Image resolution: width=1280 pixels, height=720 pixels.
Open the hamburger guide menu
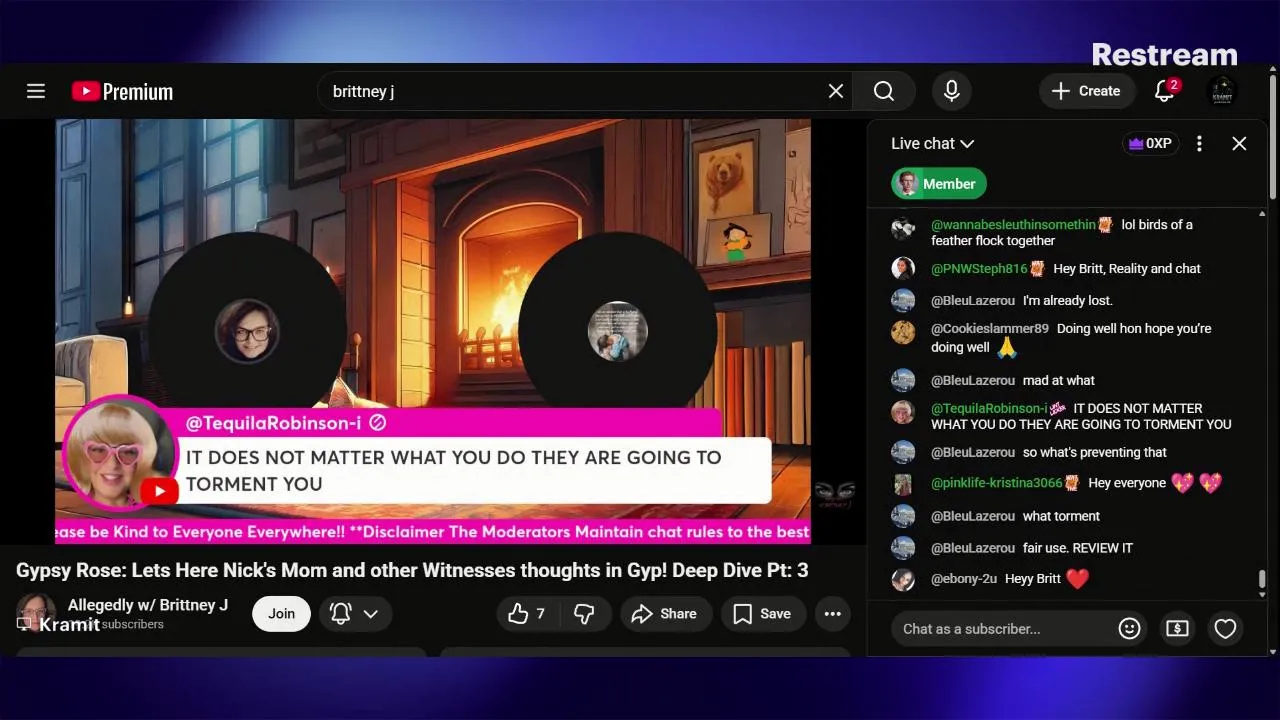point(36,91)
